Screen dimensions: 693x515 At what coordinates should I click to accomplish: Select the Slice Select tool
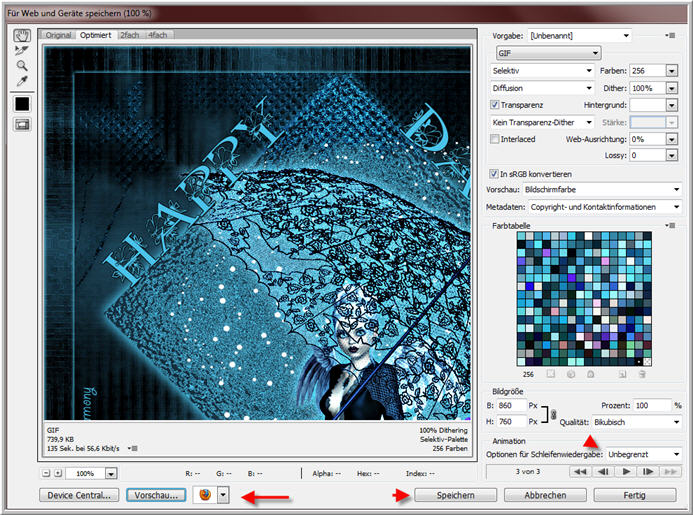pos(21,50)
